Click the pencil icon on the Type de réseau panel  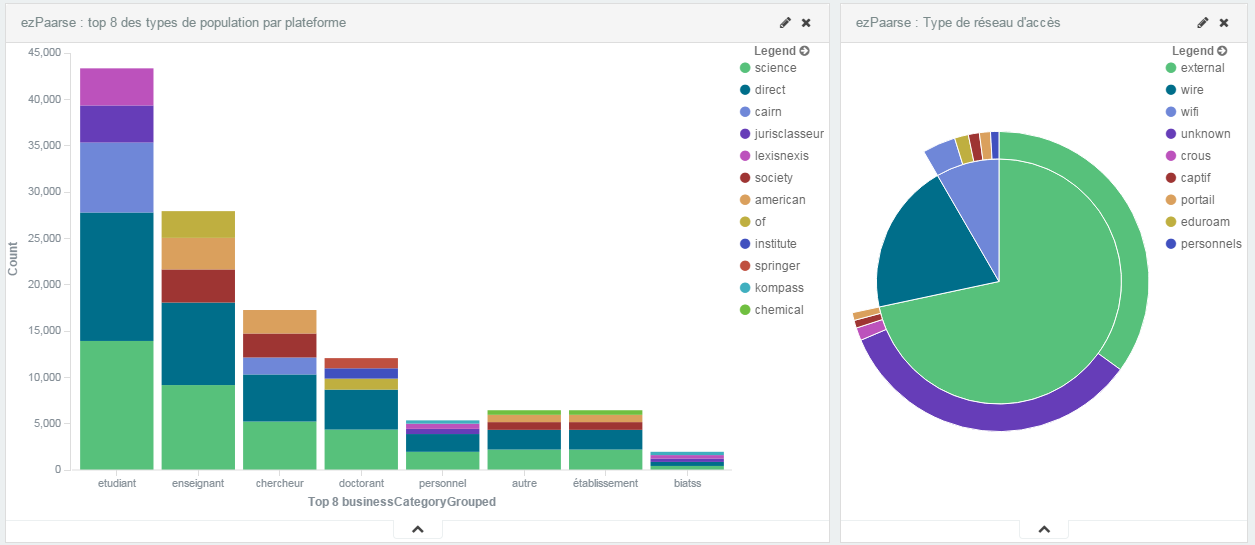[1203, 22]
